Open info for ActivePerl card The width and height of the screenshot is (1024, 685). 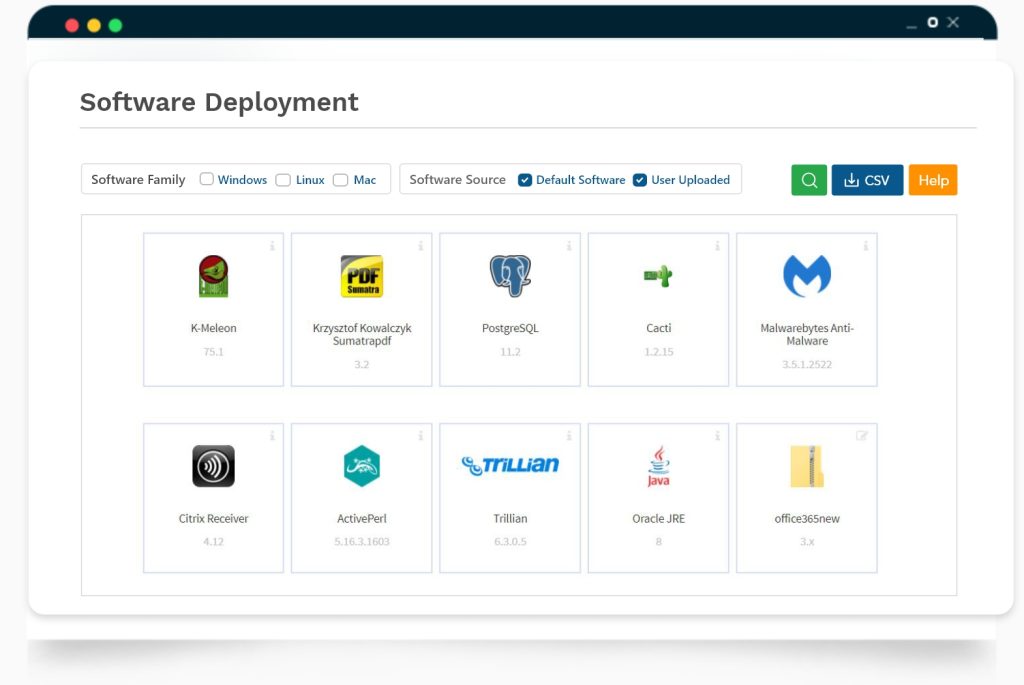coord(421,436)
